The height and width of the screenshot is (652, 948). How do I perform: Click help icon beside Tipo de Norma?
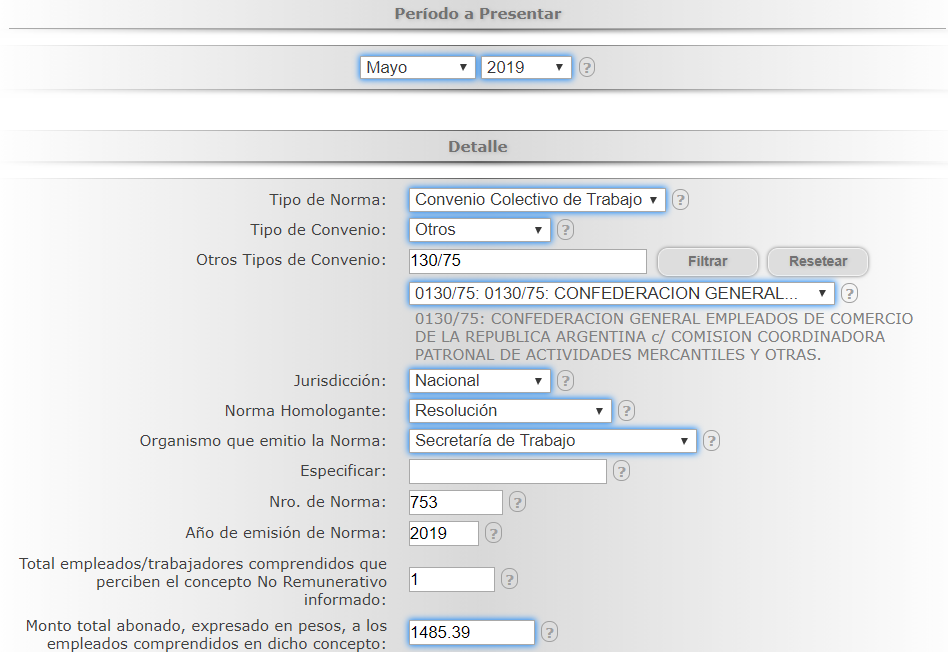680,200
